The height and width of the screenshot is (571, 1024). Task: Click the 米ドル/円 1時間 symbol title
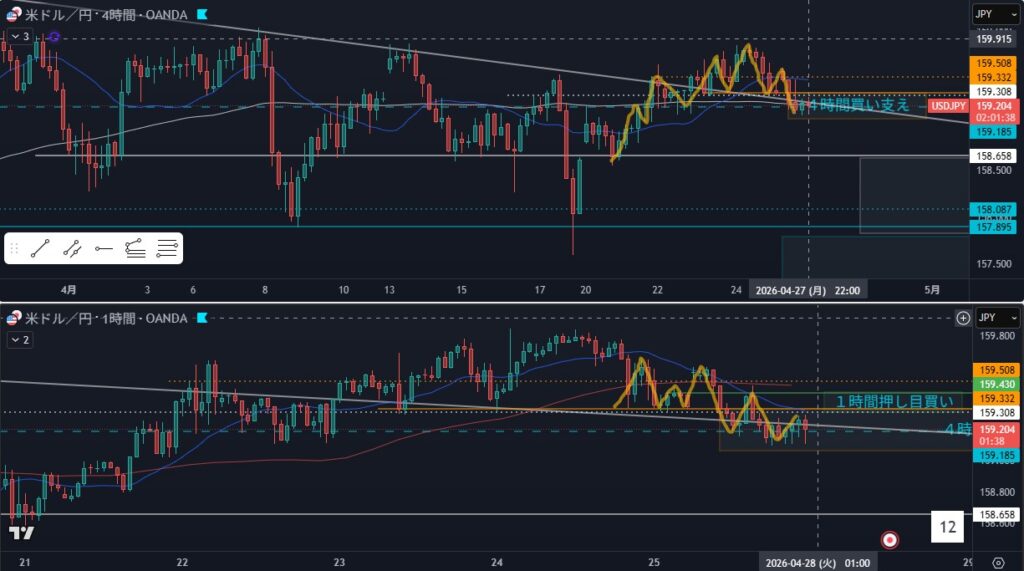coord(100,318)
